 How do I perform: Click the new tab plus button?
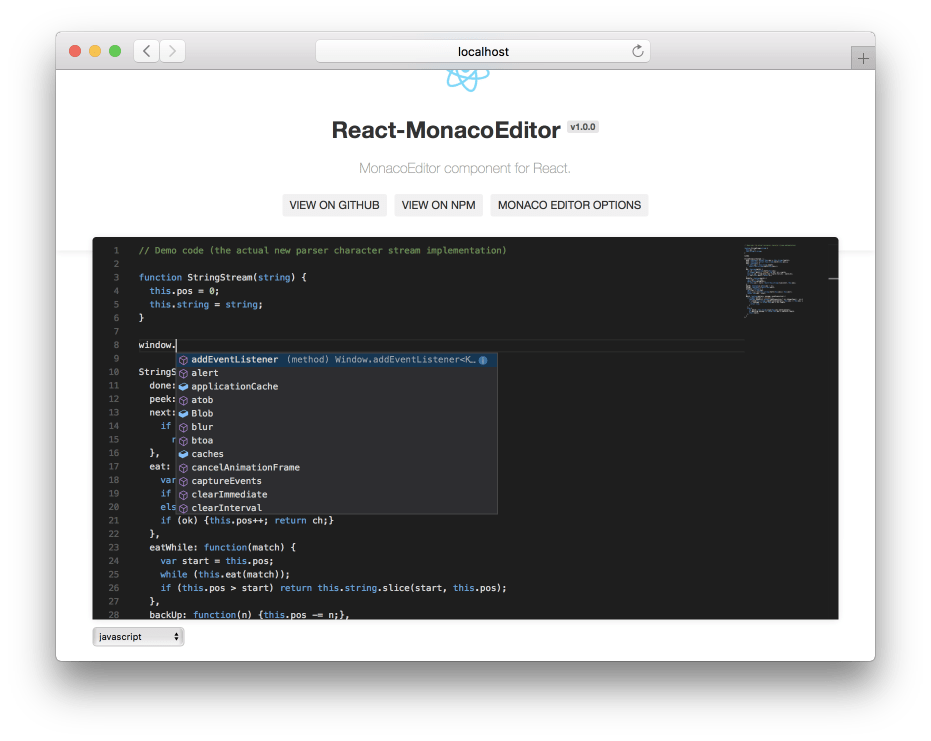[x=862, y=57]
